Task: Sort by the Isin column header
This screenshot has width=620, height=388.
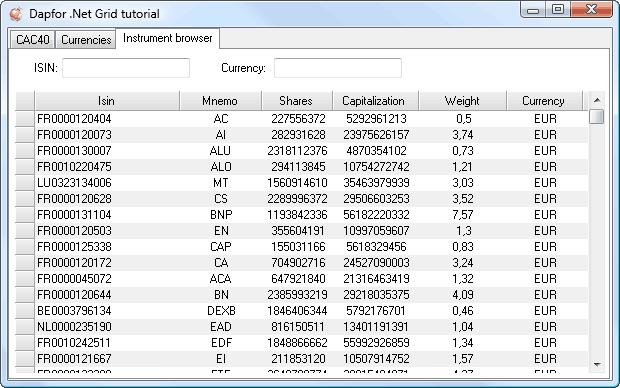Action: pos(107,101)
